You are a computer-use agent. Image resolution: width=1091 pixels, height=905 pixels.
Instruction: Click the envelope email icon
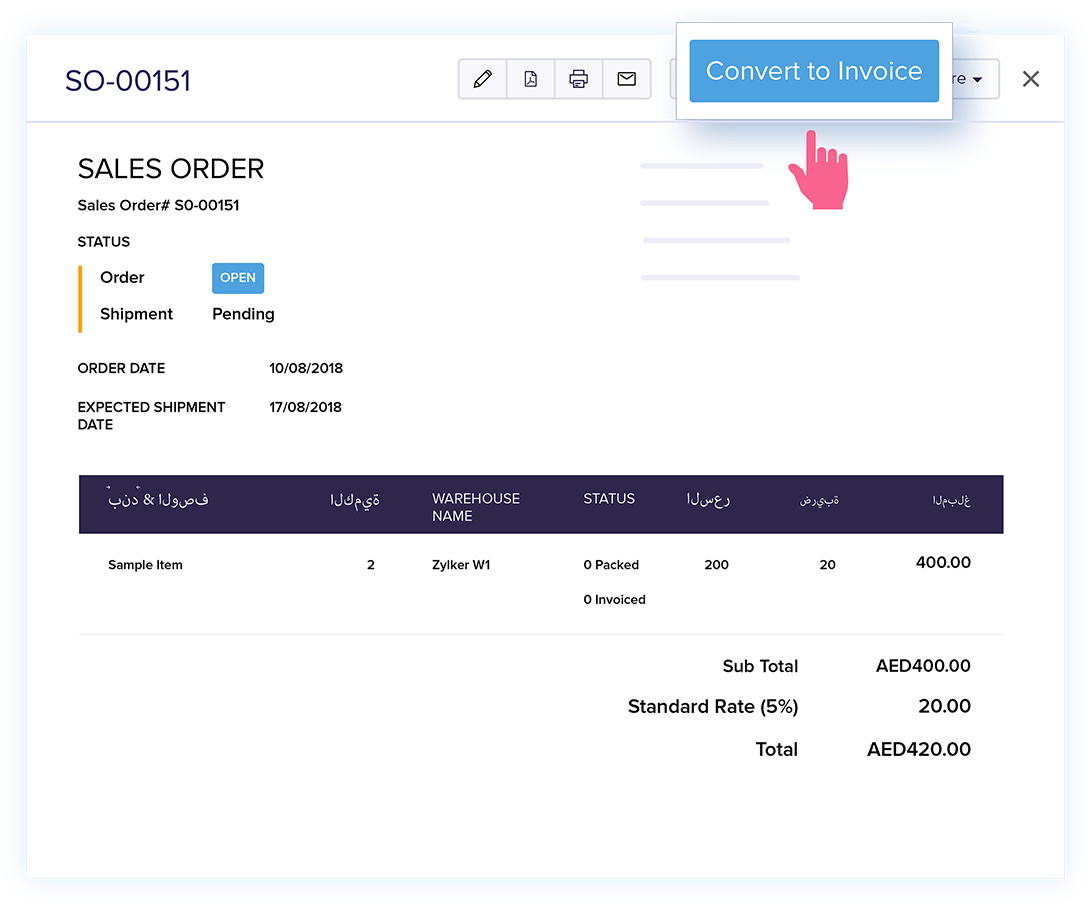[627, 79]
